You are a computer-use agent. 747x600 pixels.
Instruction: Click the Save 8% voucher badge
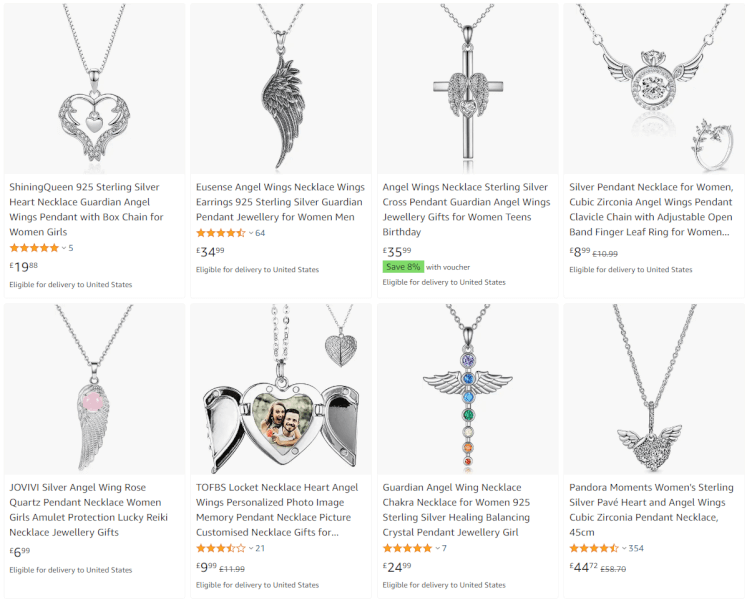(403, 267)
